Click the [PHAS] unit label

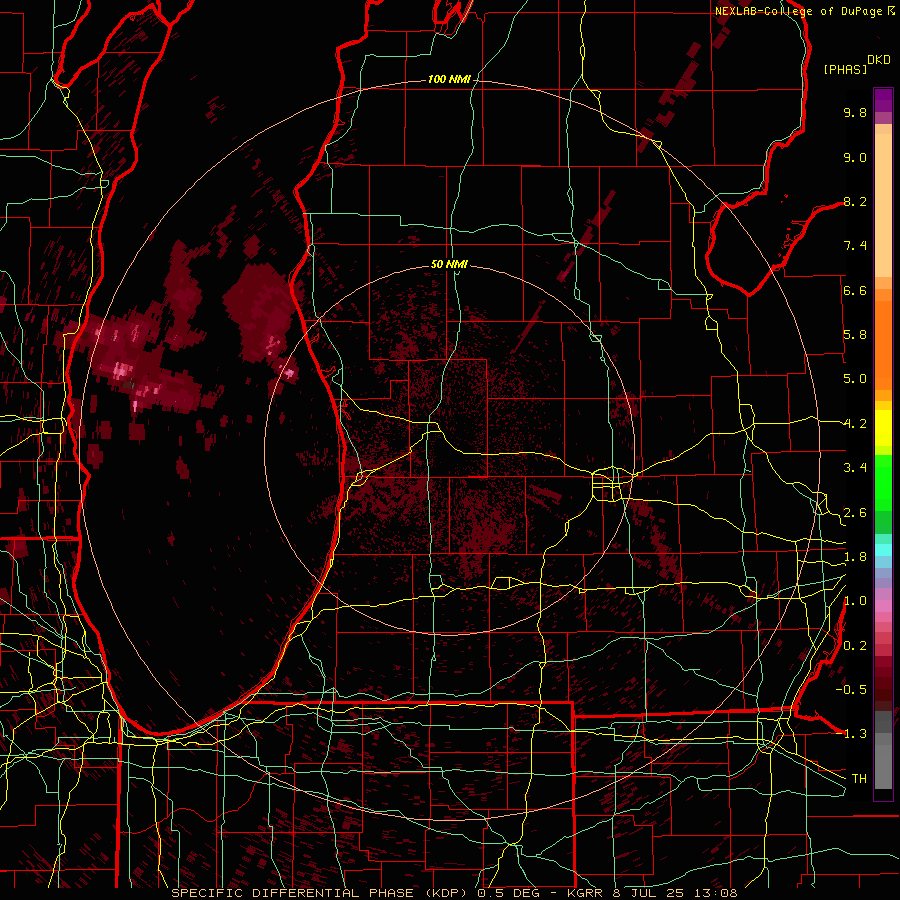coord(845,69)
